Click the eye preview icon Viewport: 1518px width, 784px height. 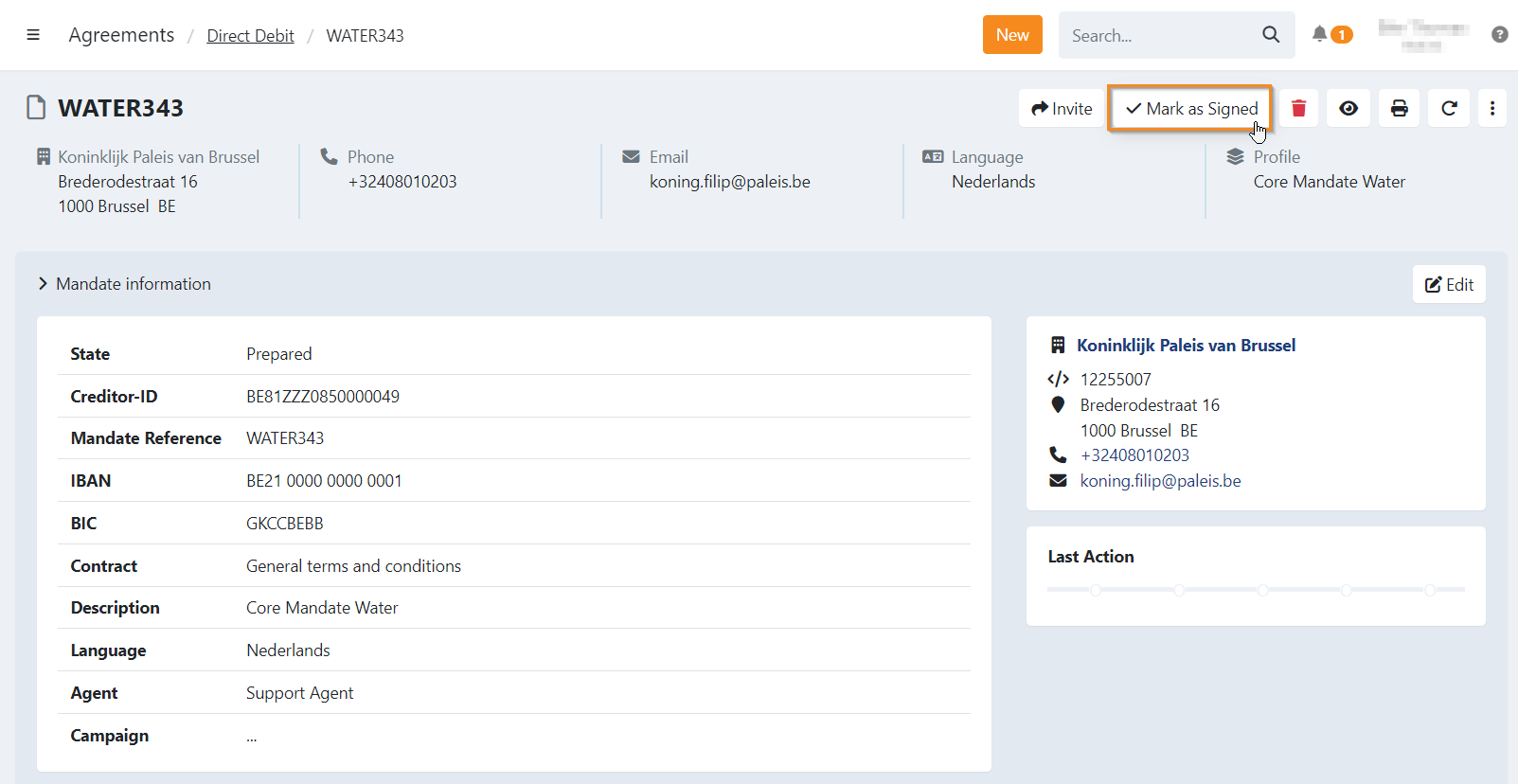[1348, 109]
